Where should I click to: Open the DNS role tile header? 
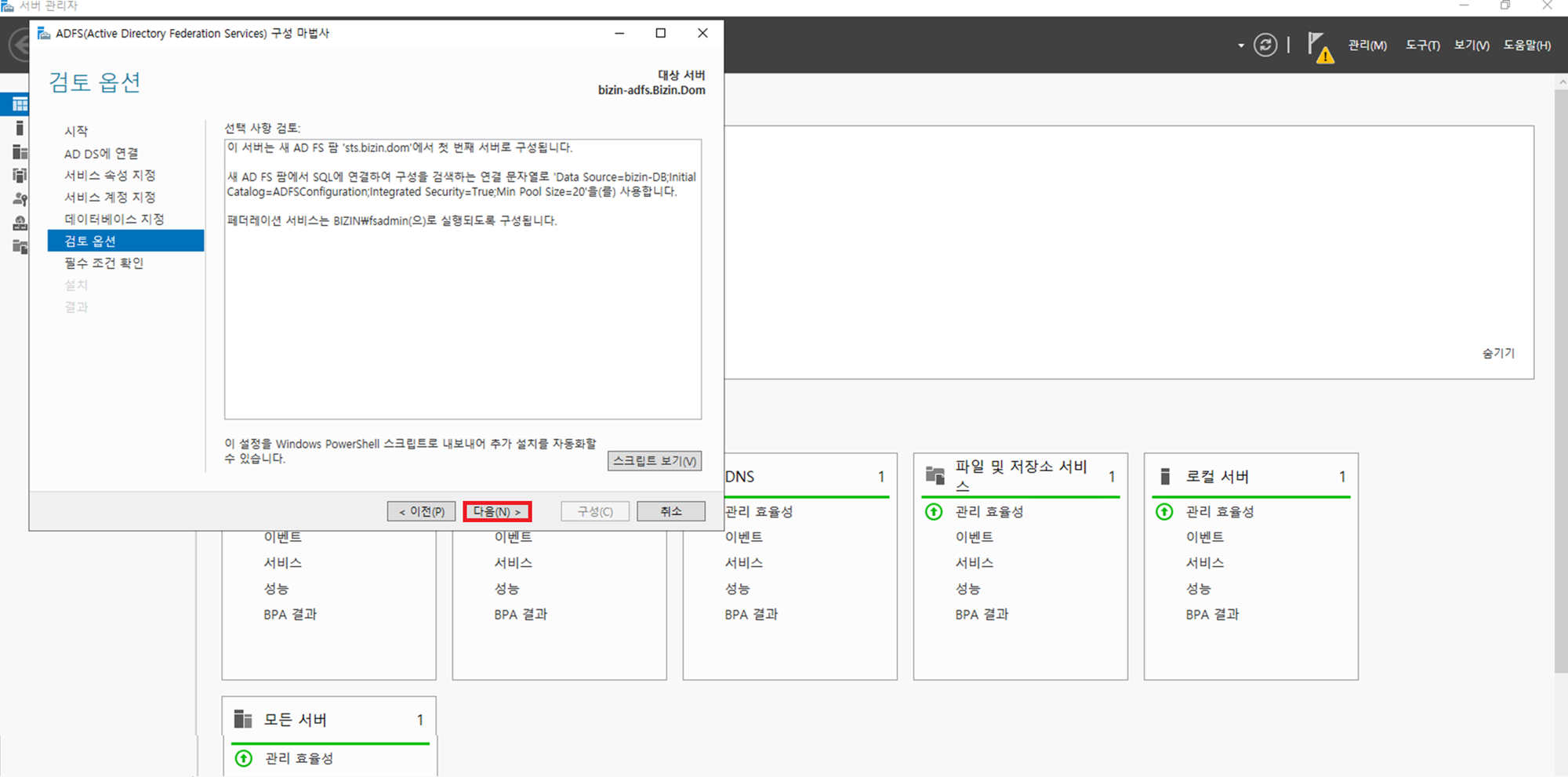click(740, 477)
